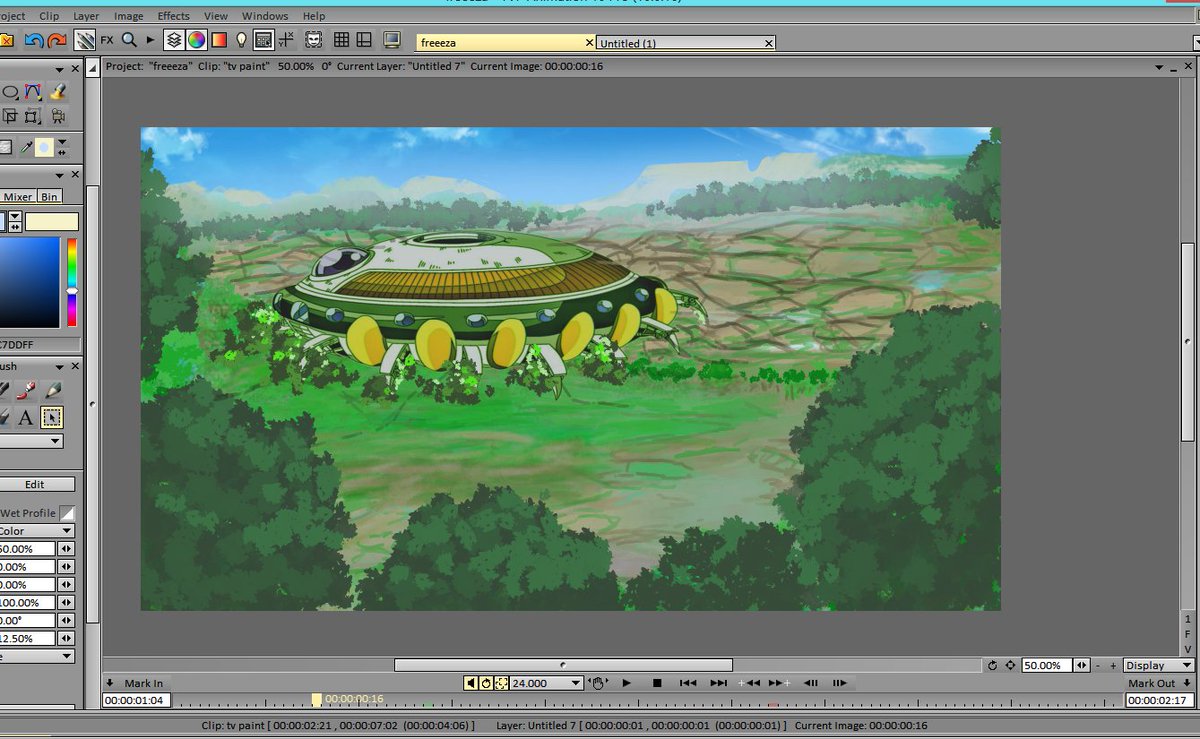Adjust the hue rainbow slider

point(72,282)
